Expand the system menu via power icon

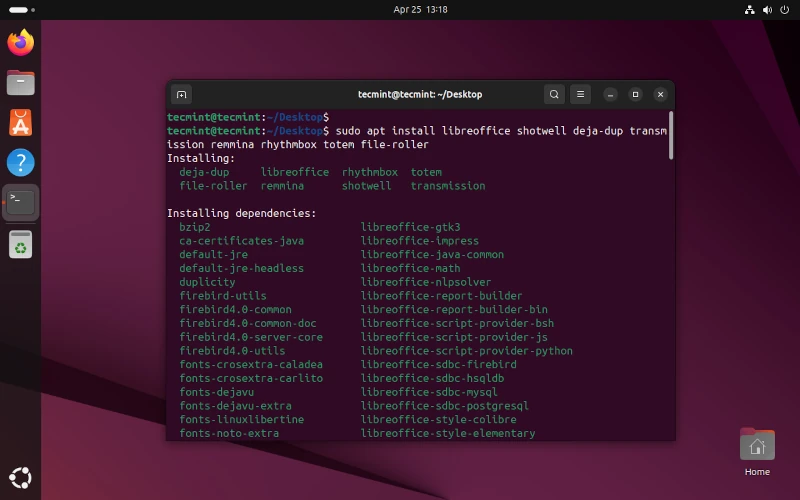click(x=783, y=9)
